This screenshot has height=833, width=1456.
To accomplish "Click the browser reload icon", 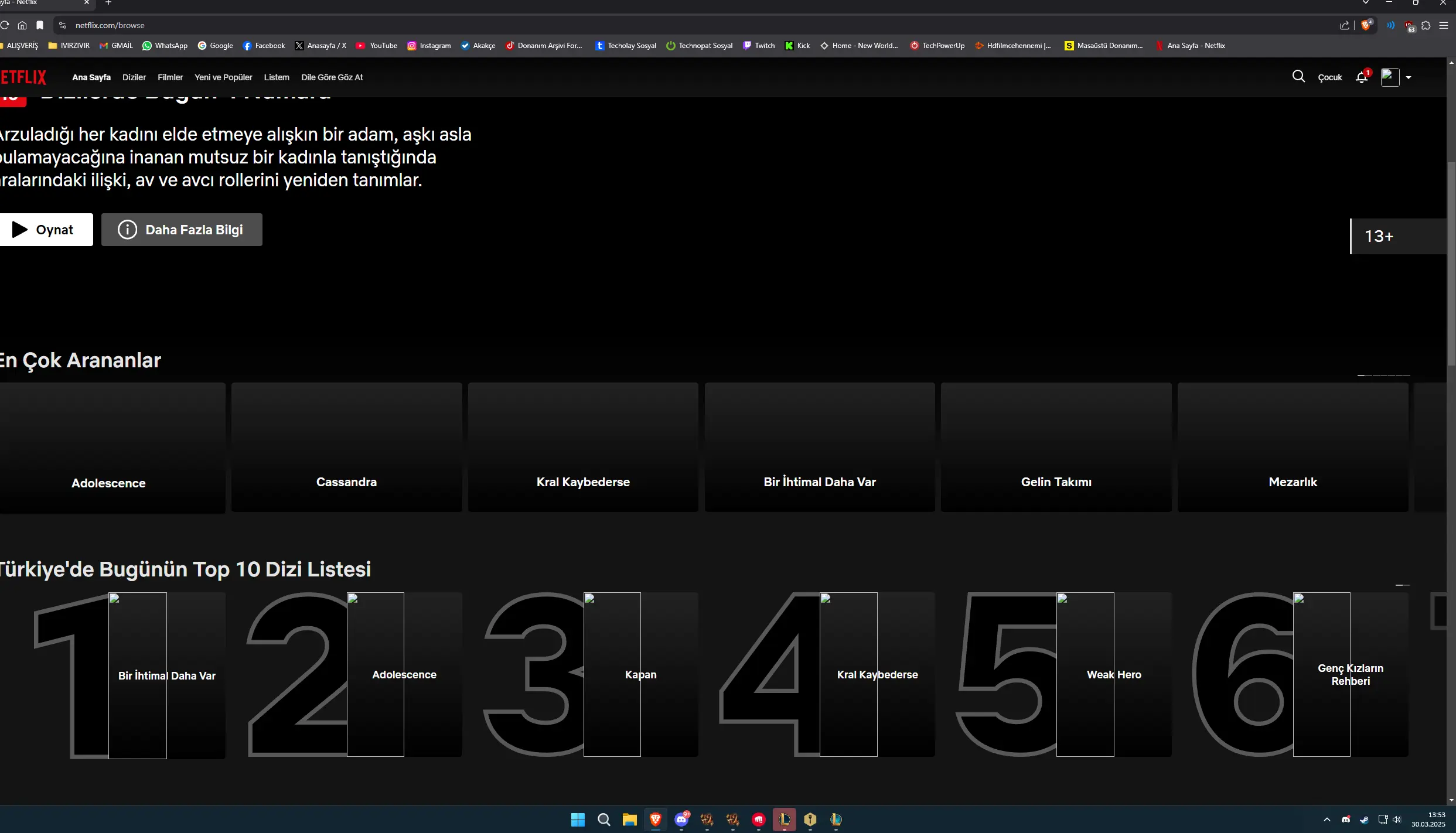I will pyautogui.click(x=5, y=25).
